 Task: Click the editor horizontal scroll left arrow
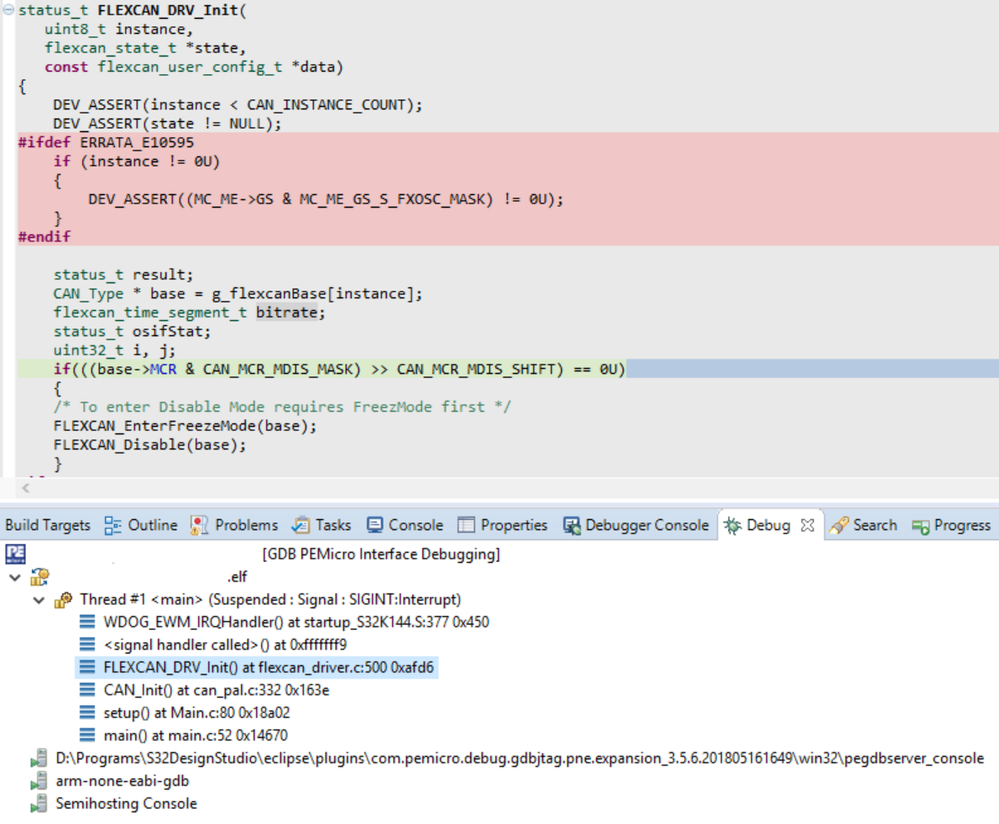[x=25, y=488]
